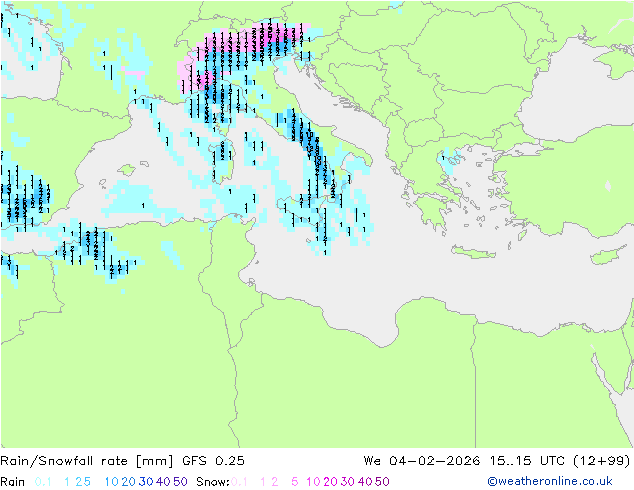Click the Snow legend value 10

[x=313, y=482]
